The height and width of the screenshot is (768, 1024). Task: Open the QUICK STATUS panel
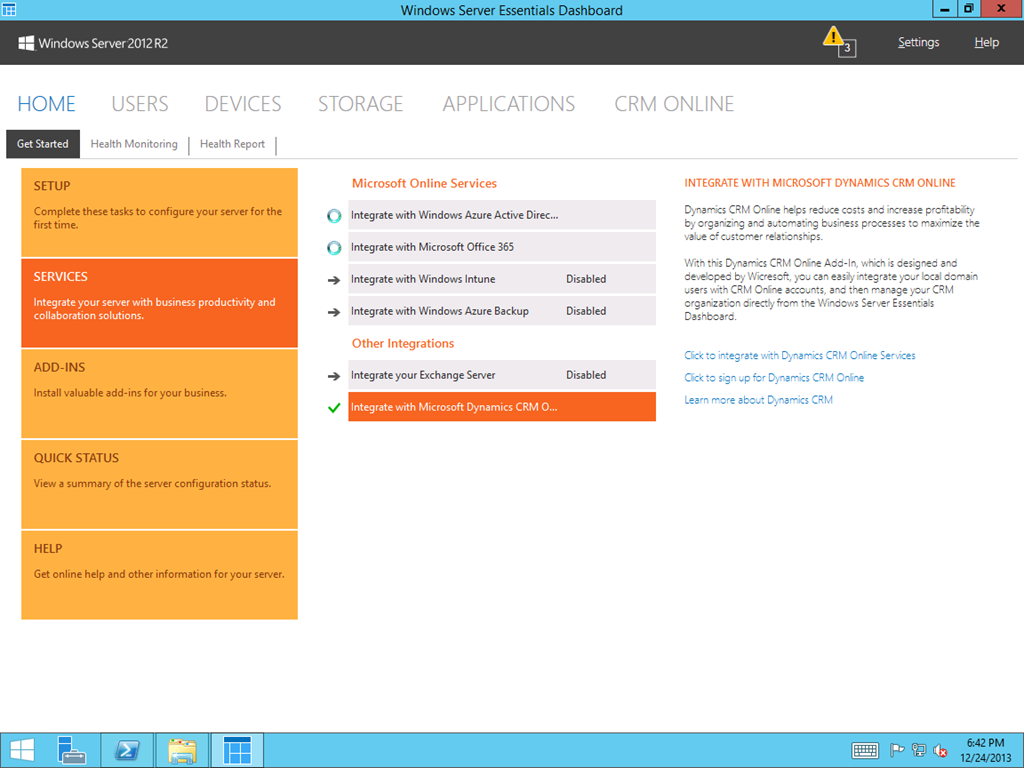click(x=159, y=484)
